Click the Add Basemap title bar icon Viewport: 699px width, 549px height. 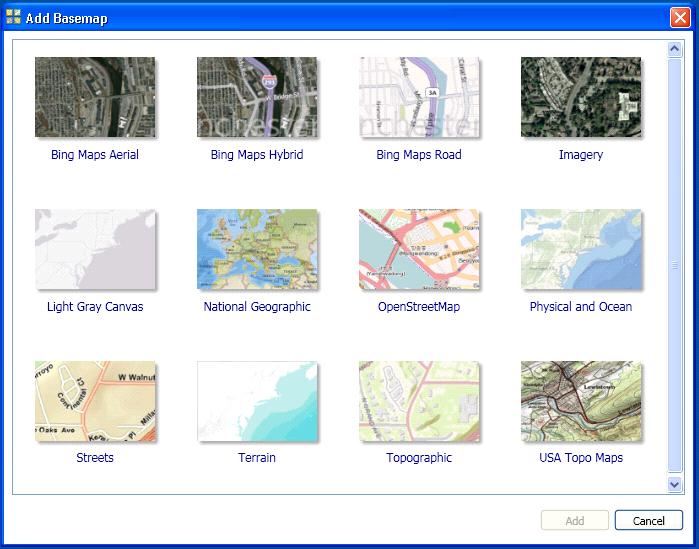13,16
